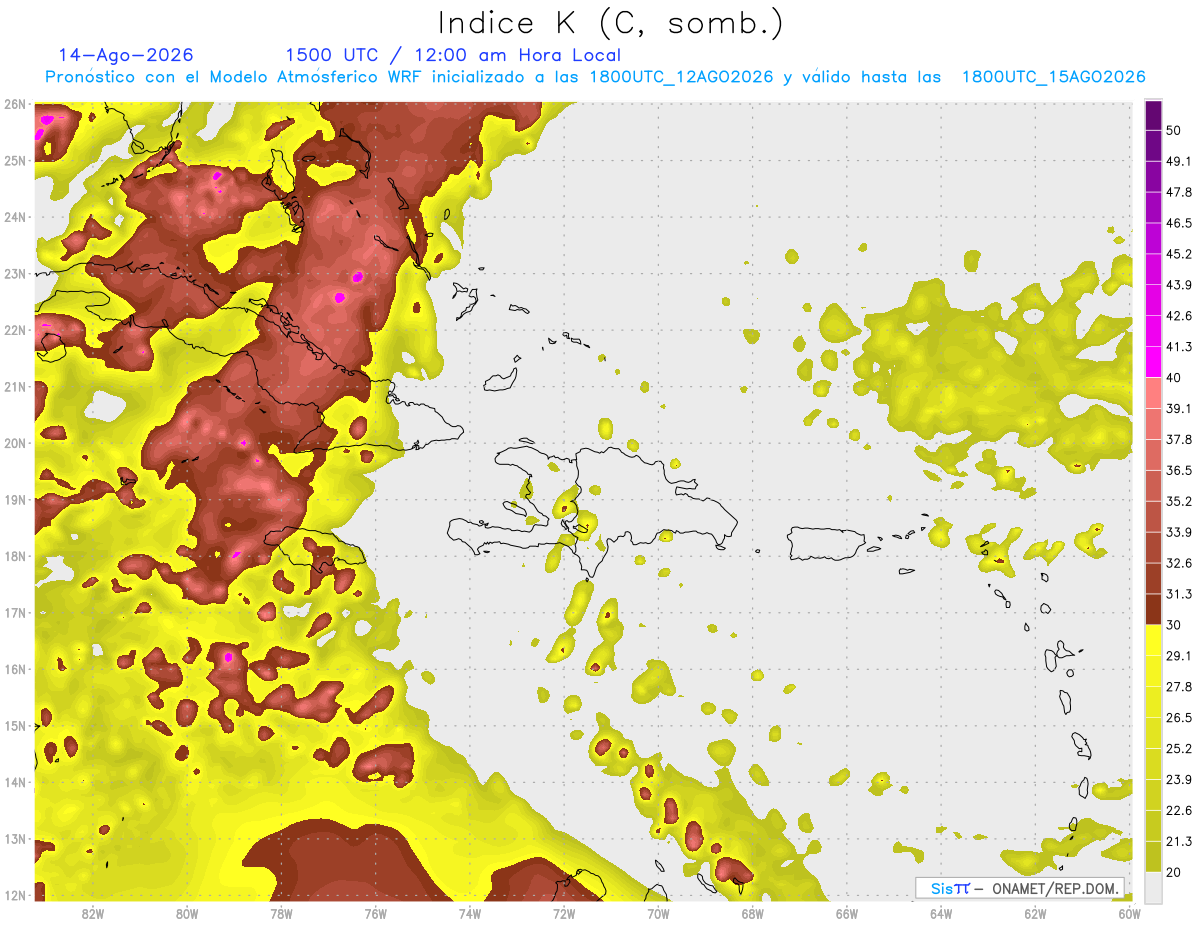Click the colorbar value '37.8'

pyautogui.click(x=1179, y=439)
